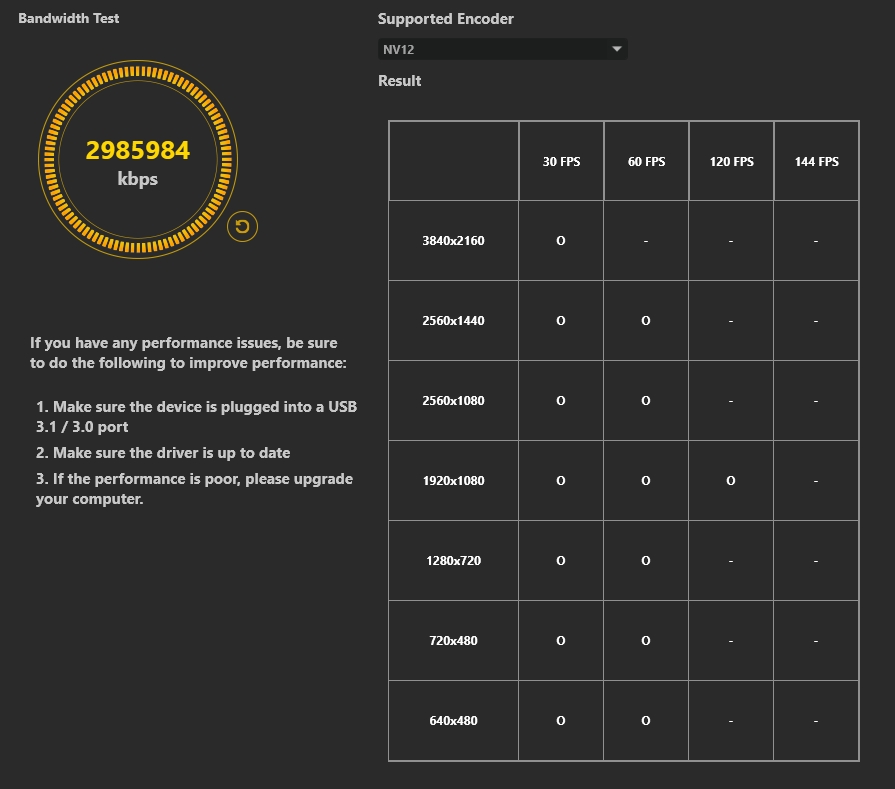Viewport: 895px width, 789px height.
Task: Select the 2560x1440 at 60 FPS result cell
Action: click(x=646, y=320)
